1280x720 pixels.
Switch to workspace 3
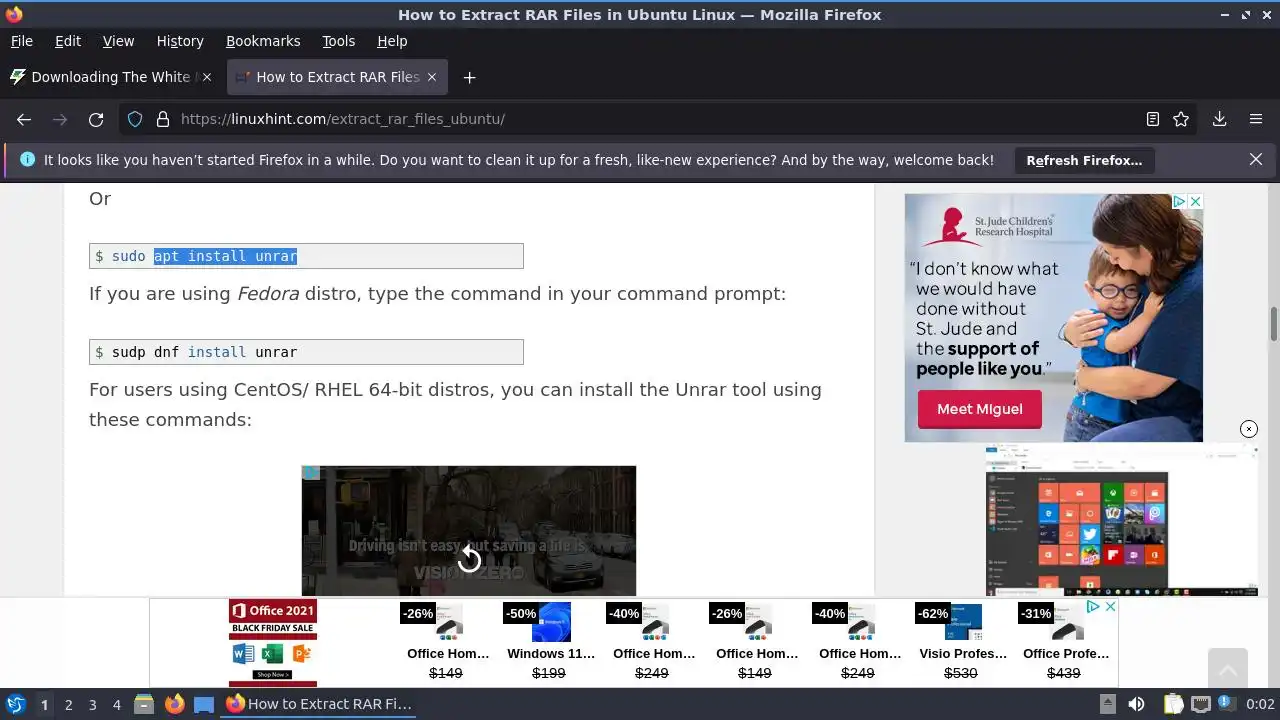tap(92, 705)
